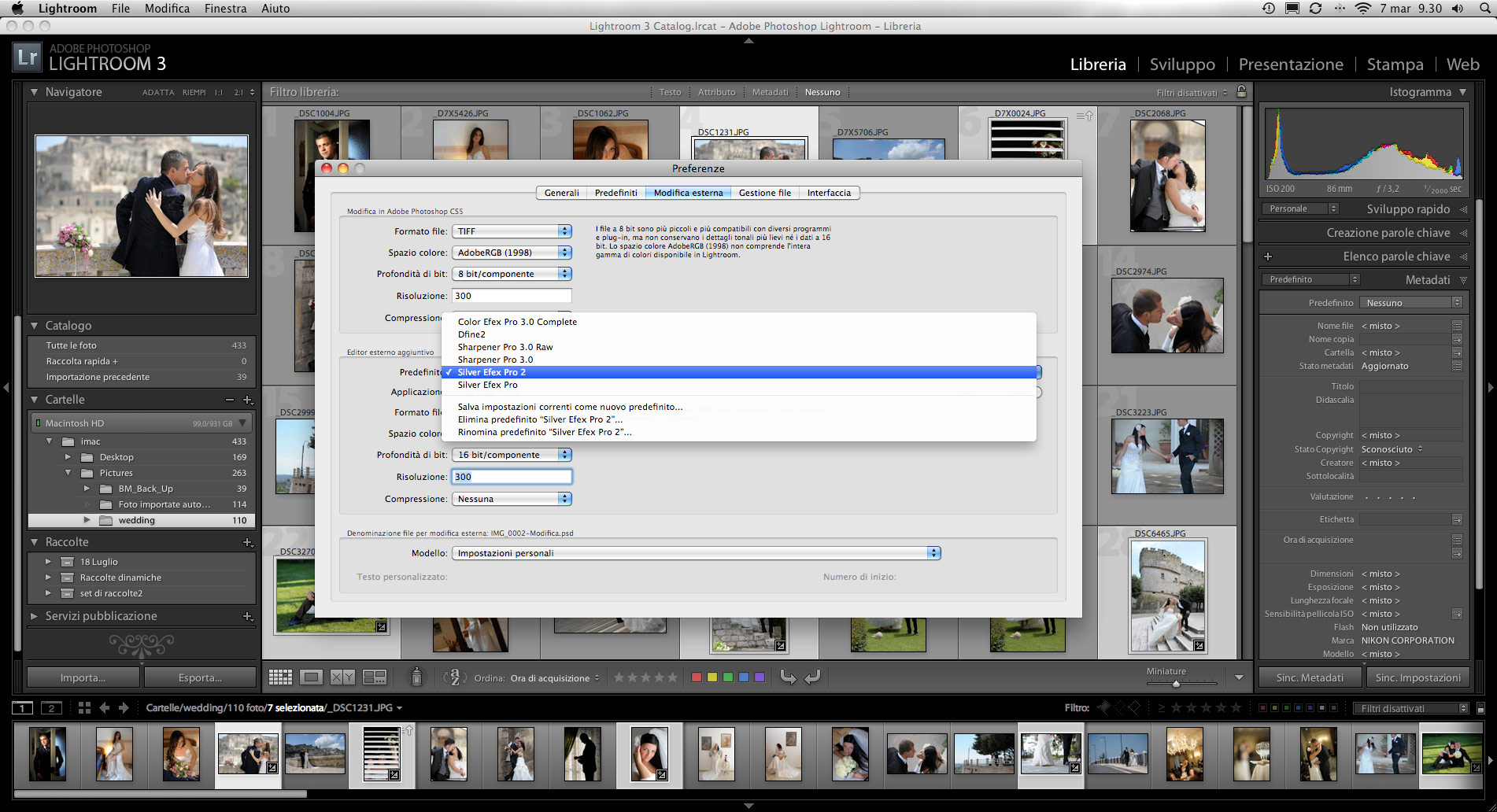Select Sharpener Pro 3.0 Raw preset
This screenshot has height=812, width=1497.
[x=505, y=347]
